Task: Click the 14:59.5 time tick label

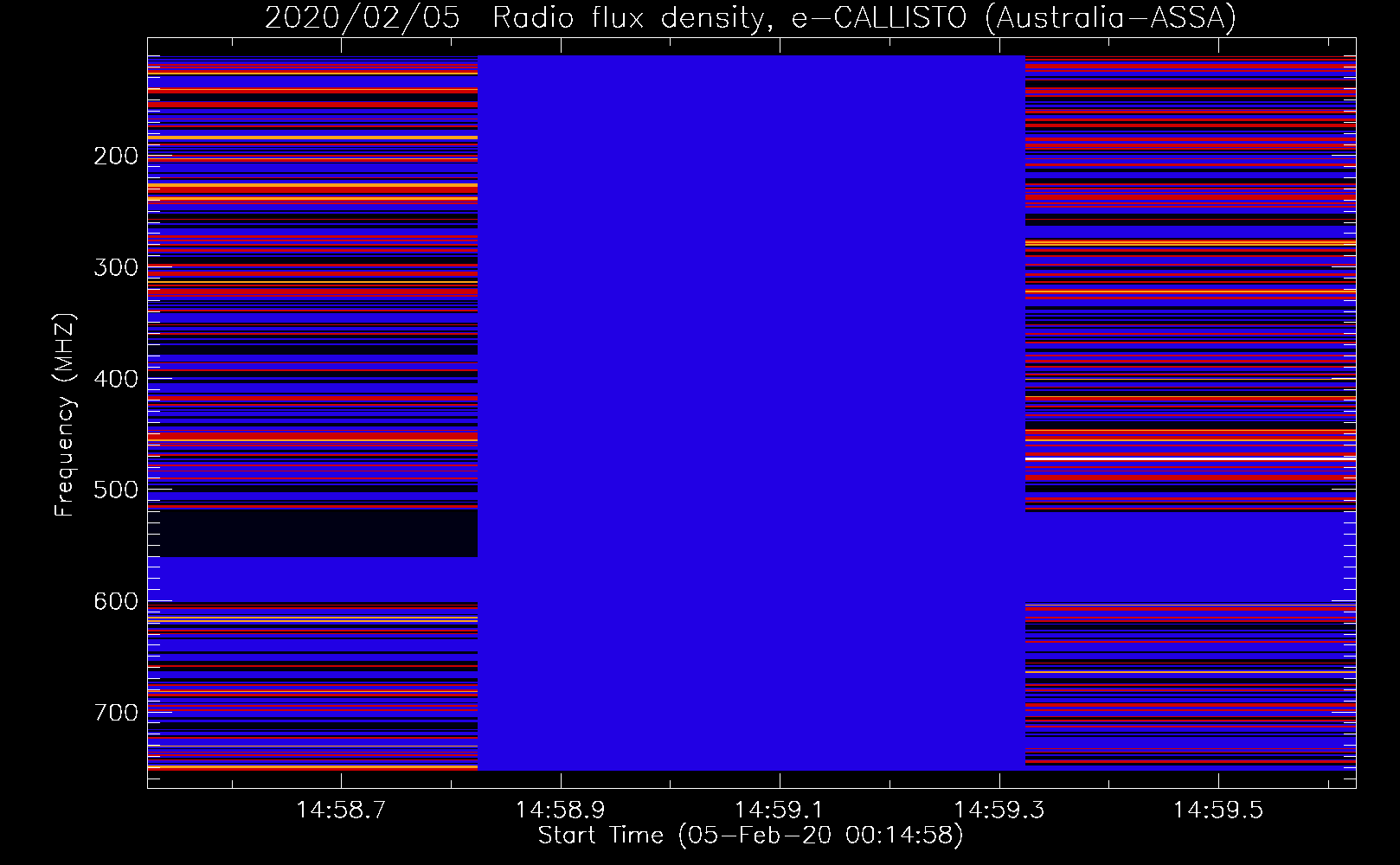Action: coord(1217,811)
